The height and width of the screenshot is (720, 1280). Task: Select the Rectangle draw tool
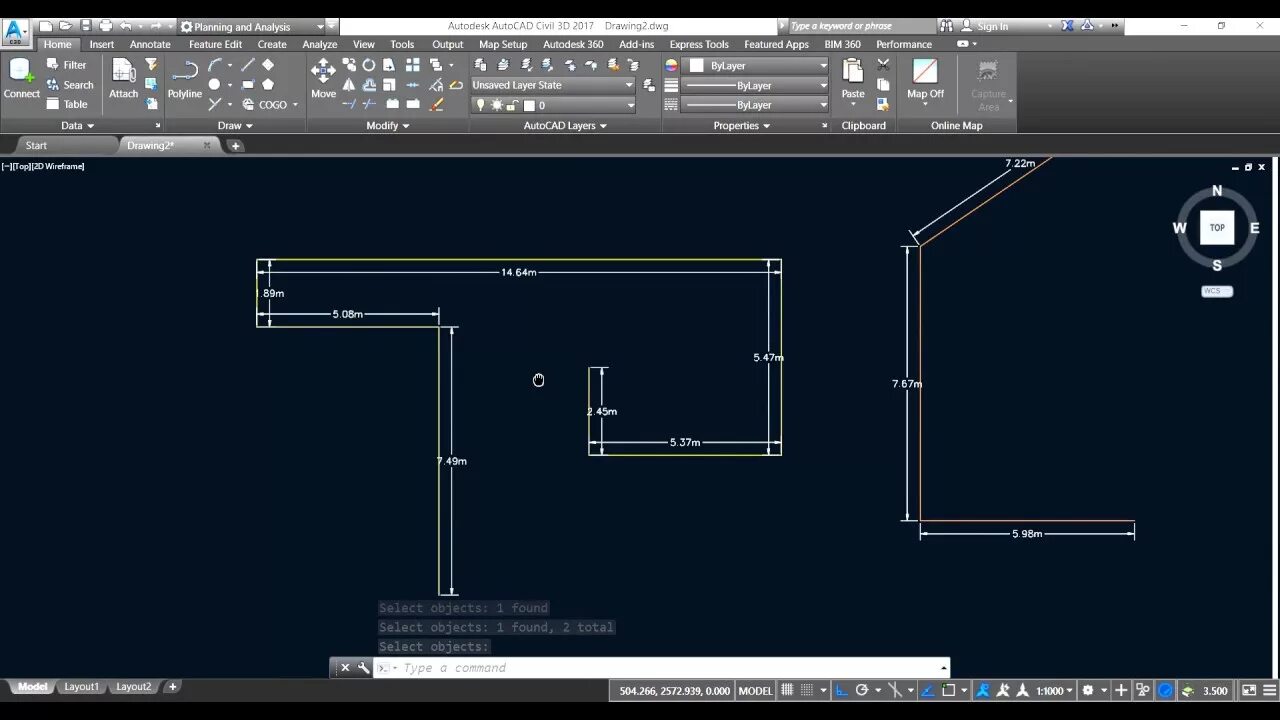pos(248,85)
